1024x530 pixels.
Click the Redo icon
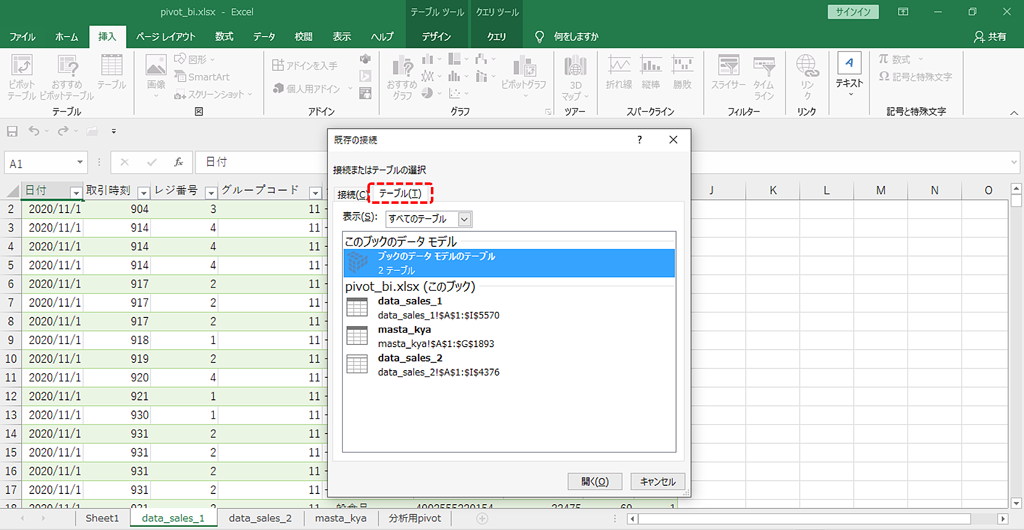[63, 131]
